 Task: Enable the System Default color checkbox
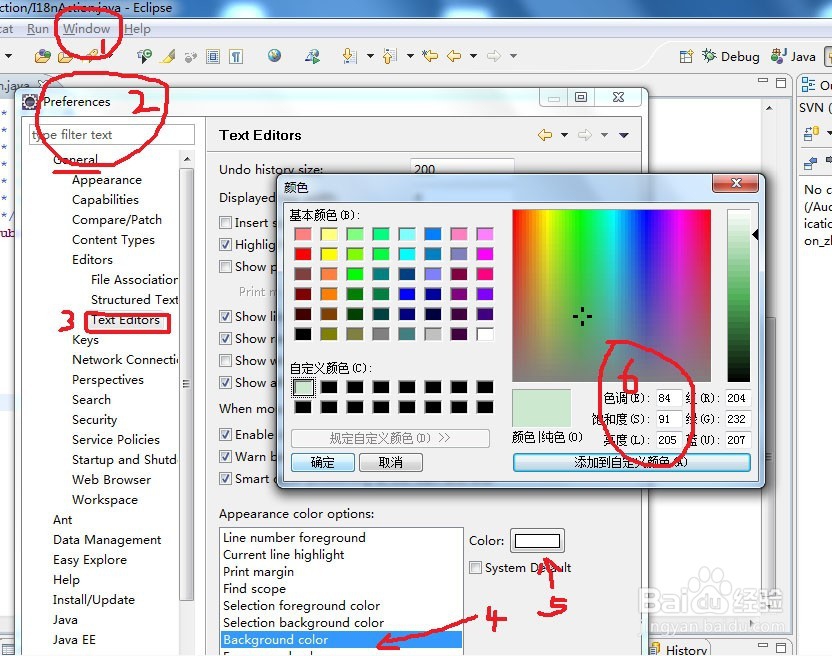click(475, 568)
